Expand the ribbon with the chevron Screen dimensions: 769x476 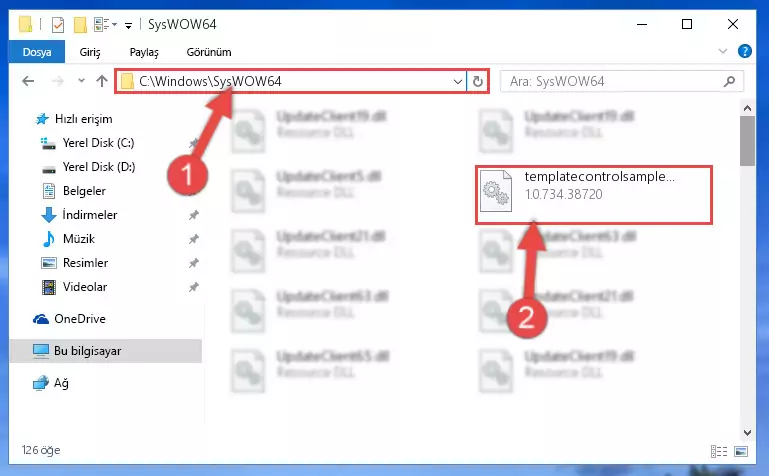(722, 51)
